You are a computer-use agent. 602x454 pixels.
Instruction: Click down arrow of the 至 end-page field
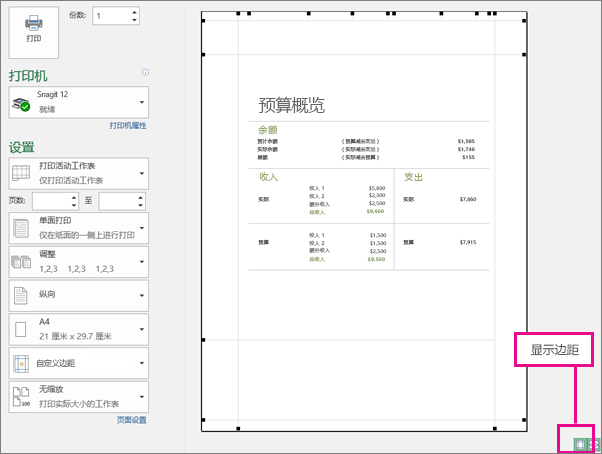(x=141, y=205)
